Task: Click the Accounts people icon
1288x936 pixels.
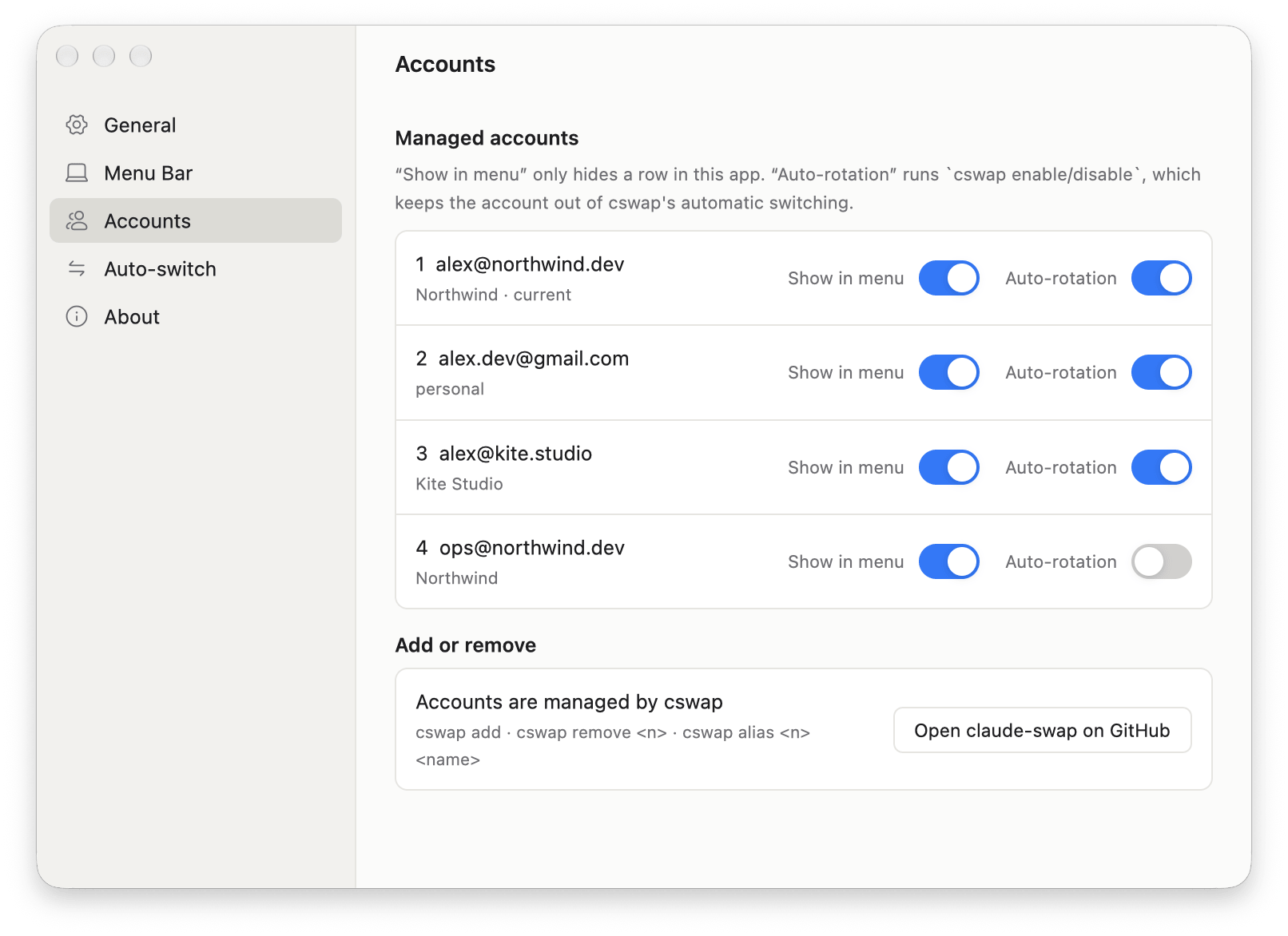Action: coord(77,220)
